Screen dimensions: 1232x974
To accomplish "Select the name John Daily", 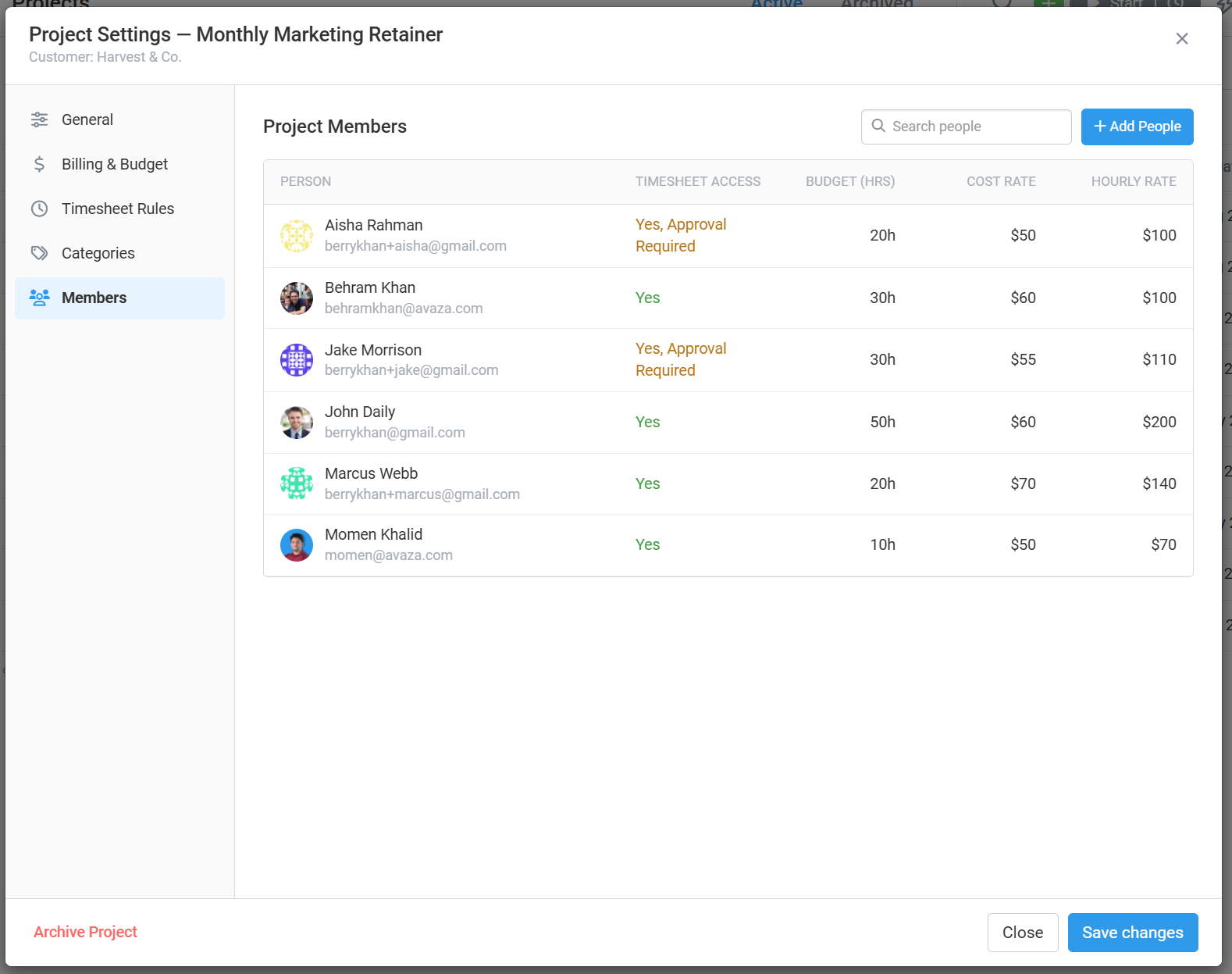I will pos(360,412).
